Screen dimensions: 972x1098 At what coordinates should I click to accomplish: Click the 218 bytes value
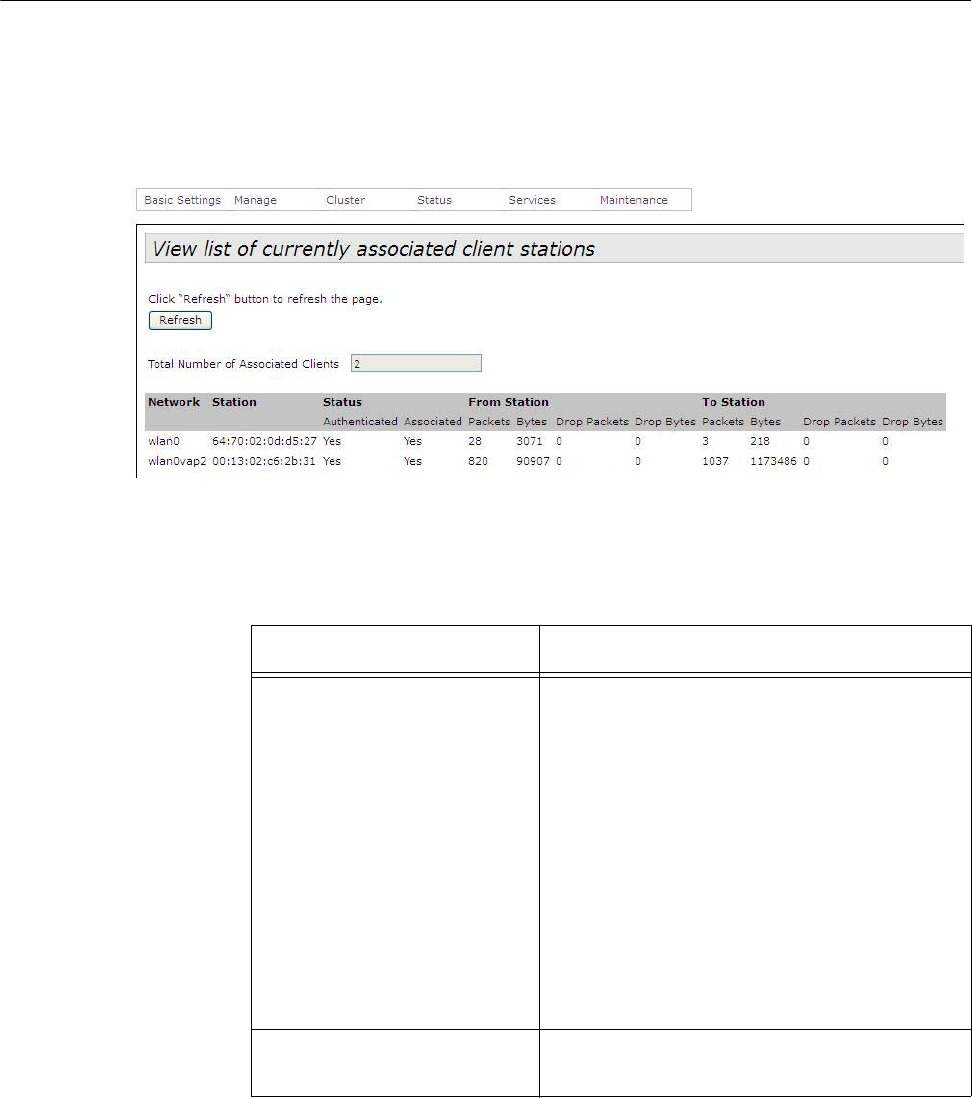[x=759, y=441]
